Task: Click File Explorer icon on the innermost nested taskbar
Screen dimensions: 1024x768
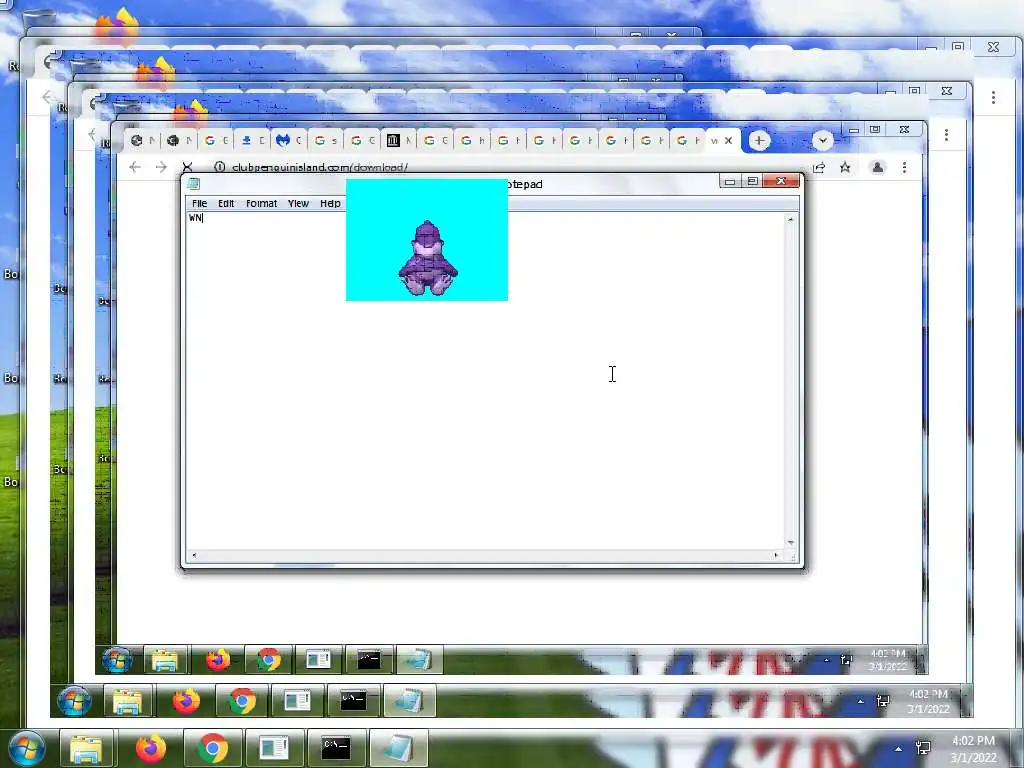Action: 165,660
